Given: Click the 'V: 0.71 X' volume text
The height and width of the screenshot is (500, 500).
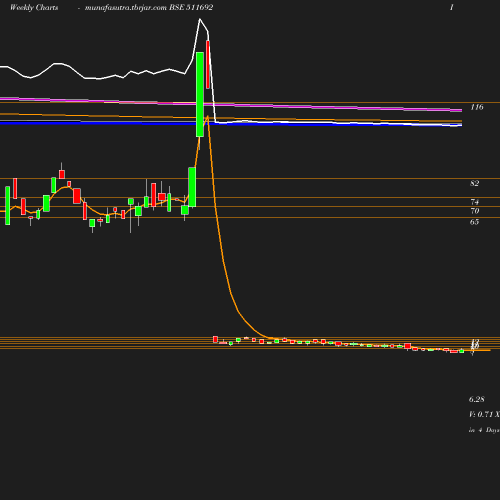Looking at the screenshot, I should click(484, 414).
